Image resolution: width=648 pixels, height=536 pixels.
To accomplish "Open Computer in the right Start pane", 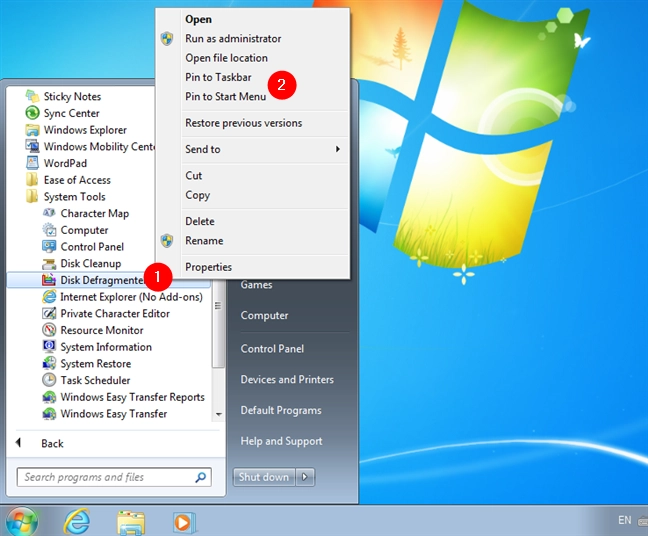I will [264, 315].
